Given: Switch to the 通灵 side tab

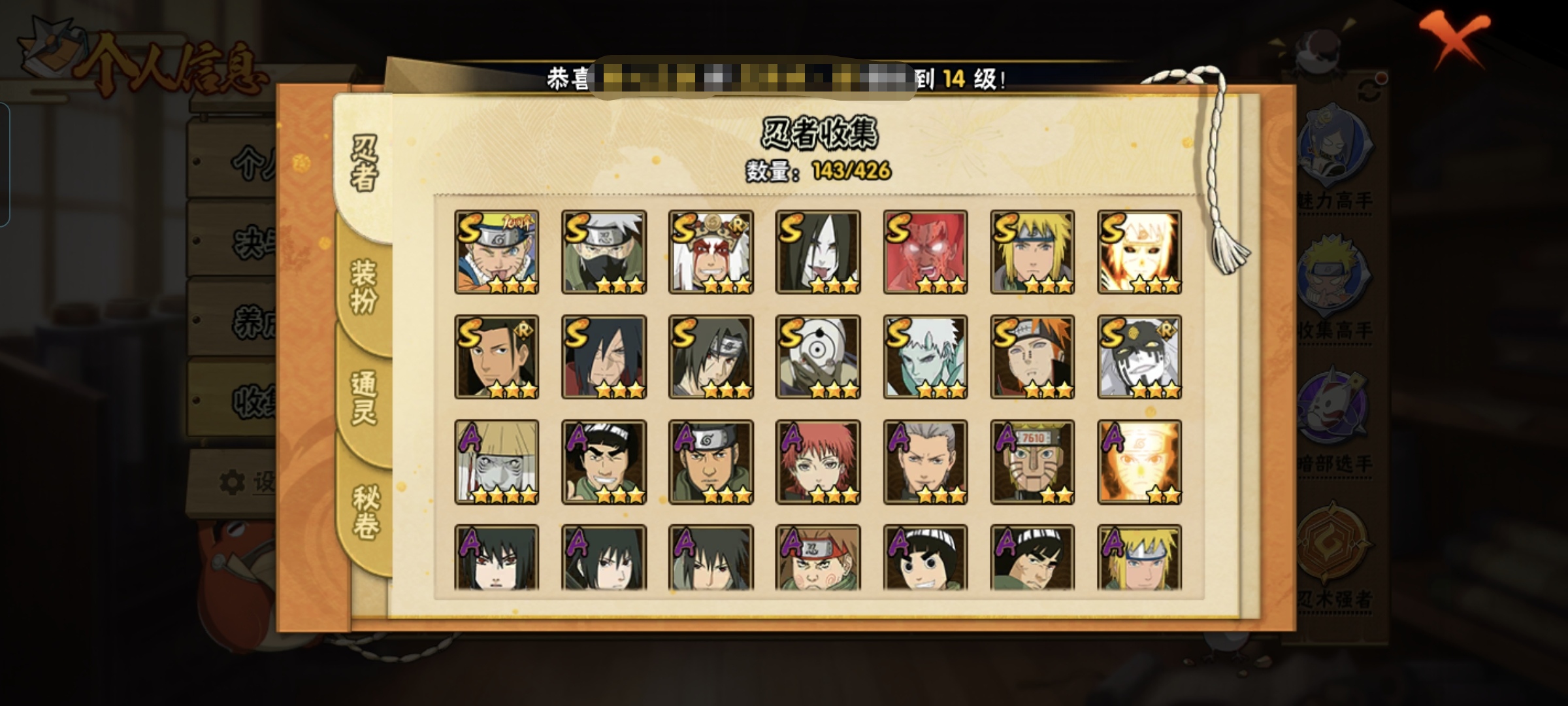Looking at the screenshot, I should [x=364, y=397].
